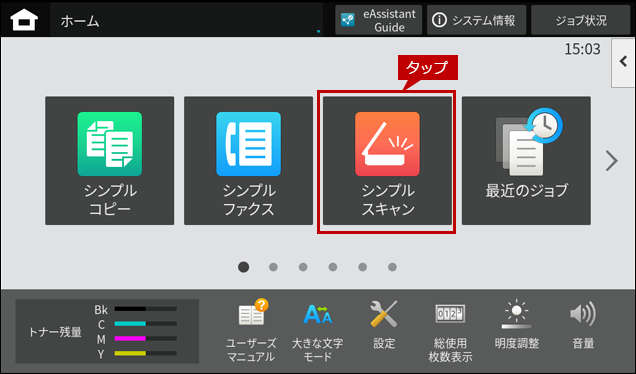Select the second page indicator dot

click(273, 267)
